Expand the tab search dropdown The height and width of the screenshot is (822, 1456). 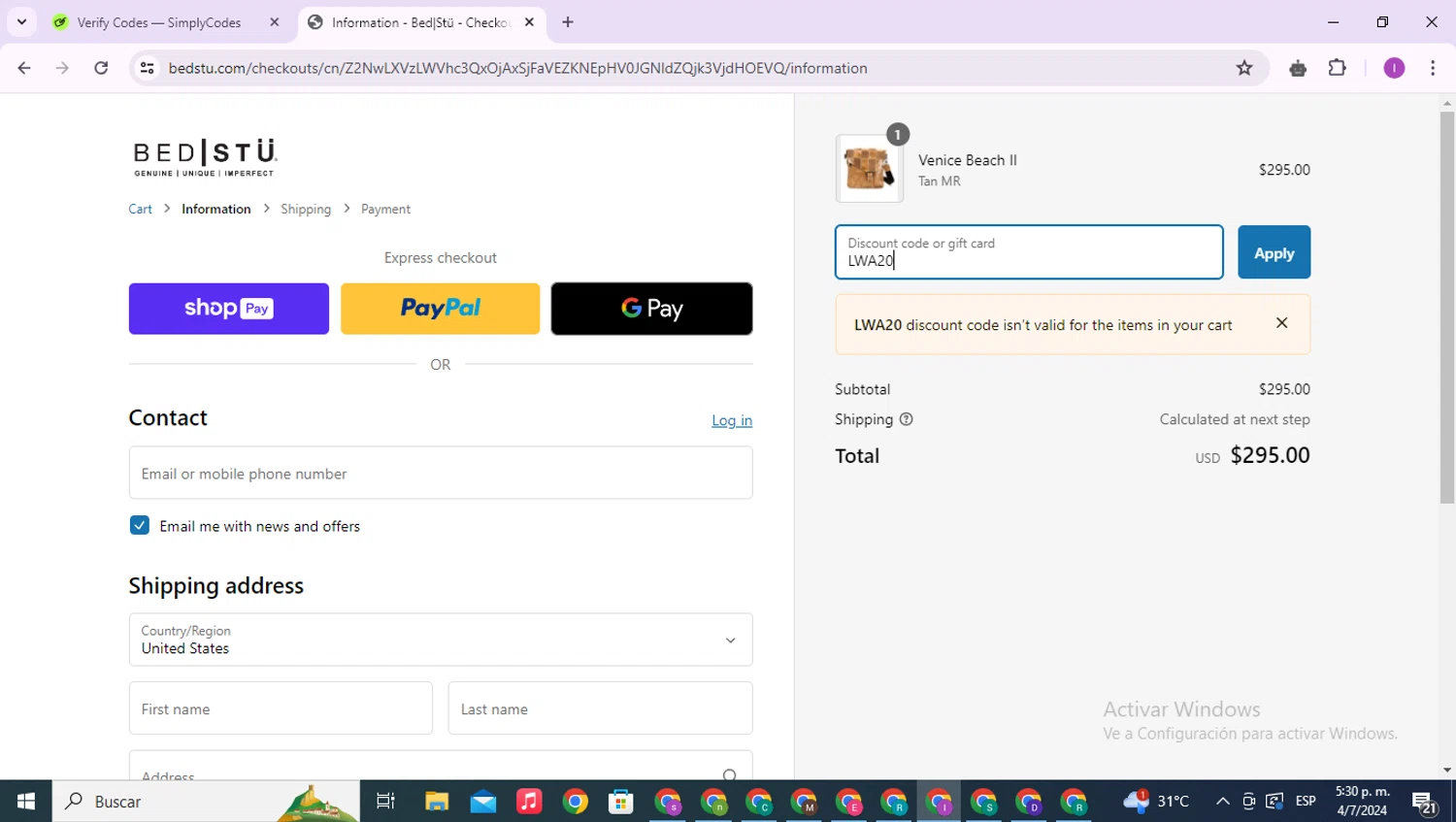[x=21, y=22]
